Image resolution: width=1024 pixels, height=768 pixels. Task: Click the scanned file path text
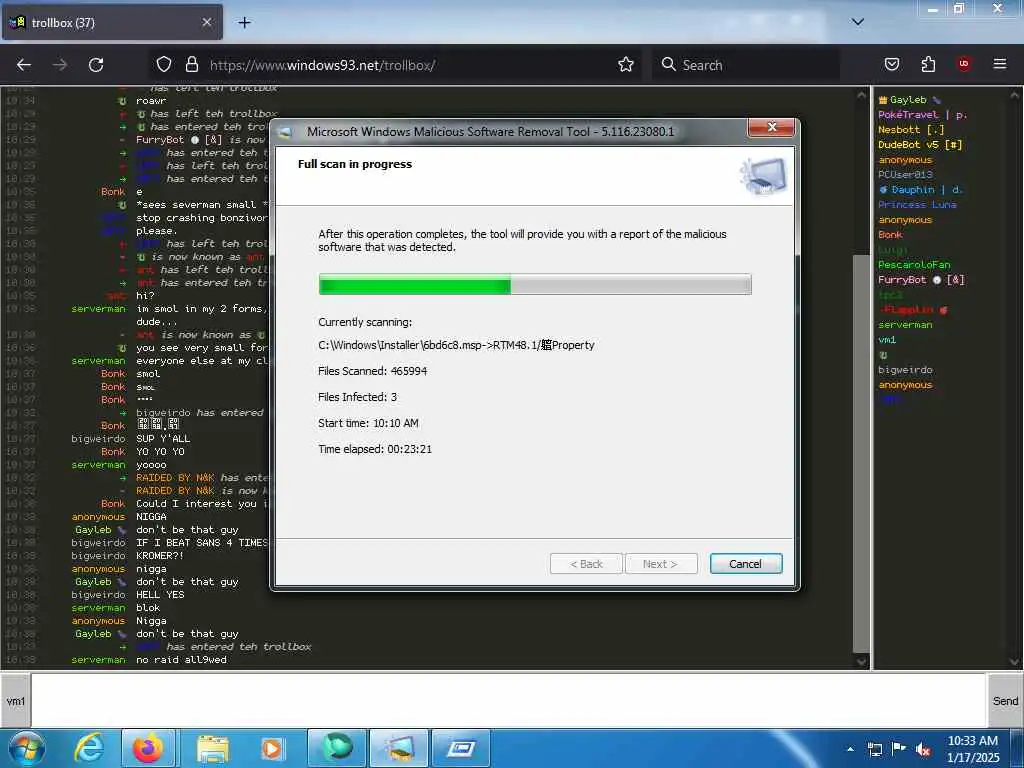coord(456,345)
